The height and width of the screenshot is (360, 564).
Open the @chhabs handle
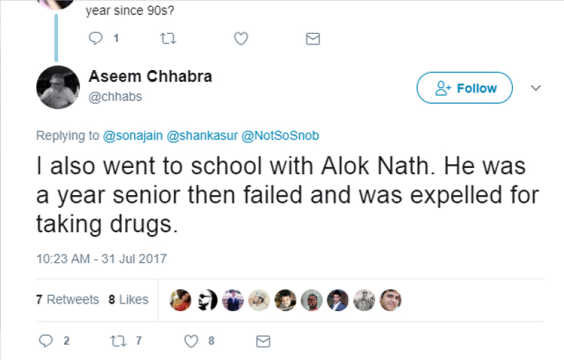115,97
